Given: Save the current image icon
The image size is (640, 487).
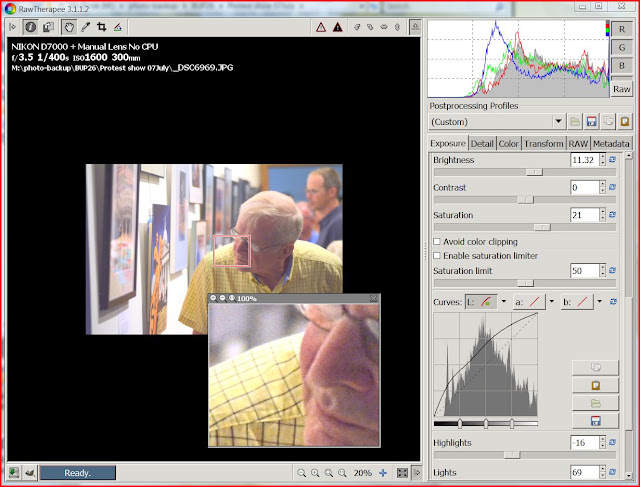Looking at the screenshot, I should (x=13, y=473).
